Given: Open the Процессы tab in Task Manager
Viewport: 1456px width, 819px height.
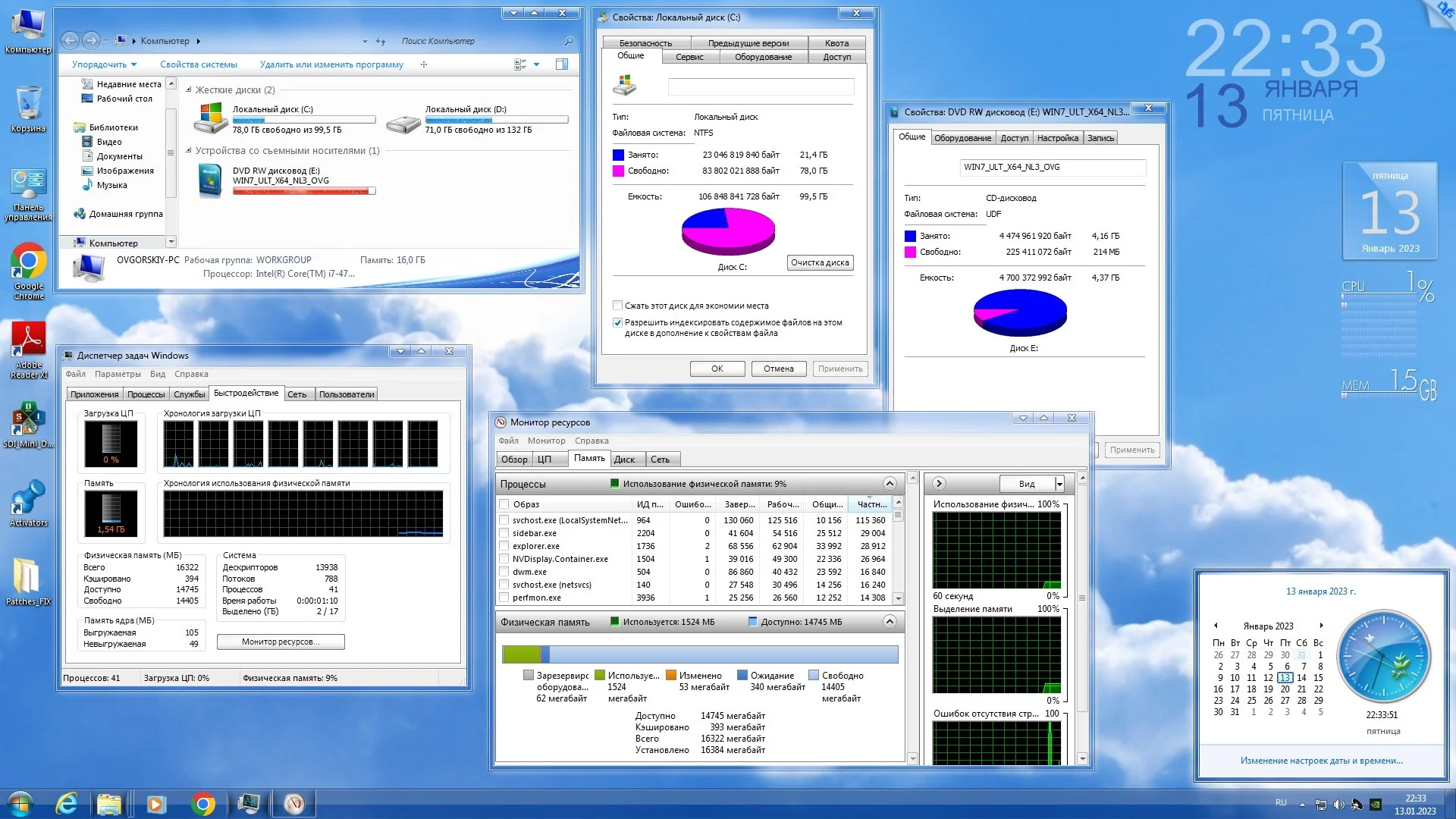Looking at the screenshot, I should (x=146, y=394).
